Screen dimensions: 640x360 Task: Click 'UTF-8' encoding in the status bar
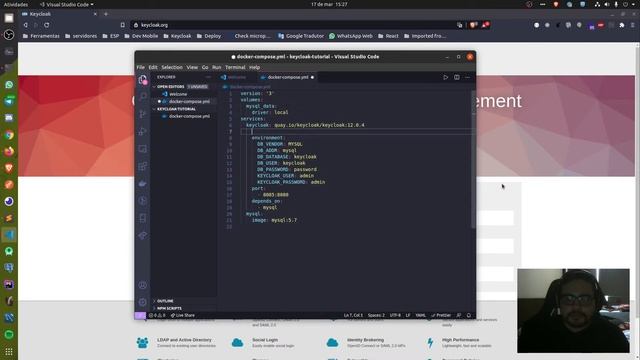tap(395, 315)
